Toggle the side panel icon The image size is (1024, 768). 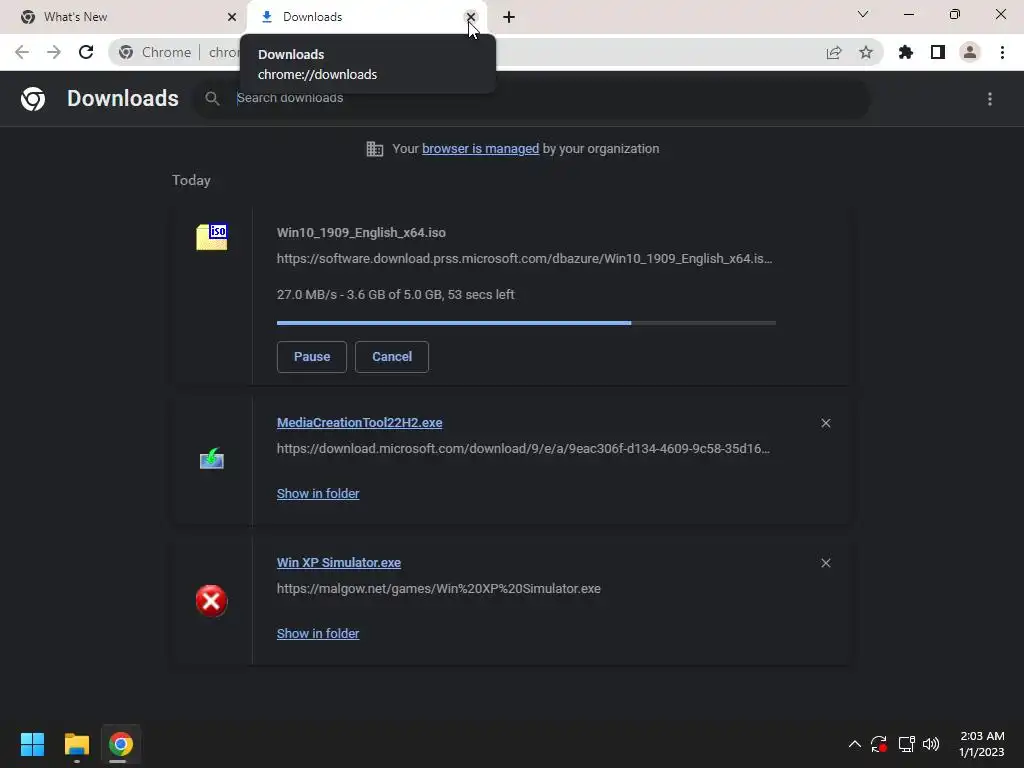(938, 52)
